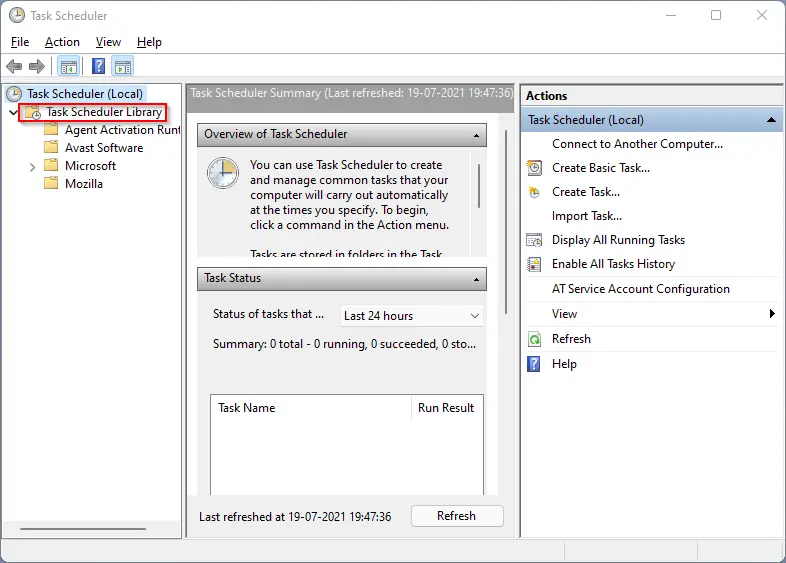The width and height of the screenshot is (786, 563).
Task: Click the Help icon in Actions pane
Action: (x=534, y=364)
